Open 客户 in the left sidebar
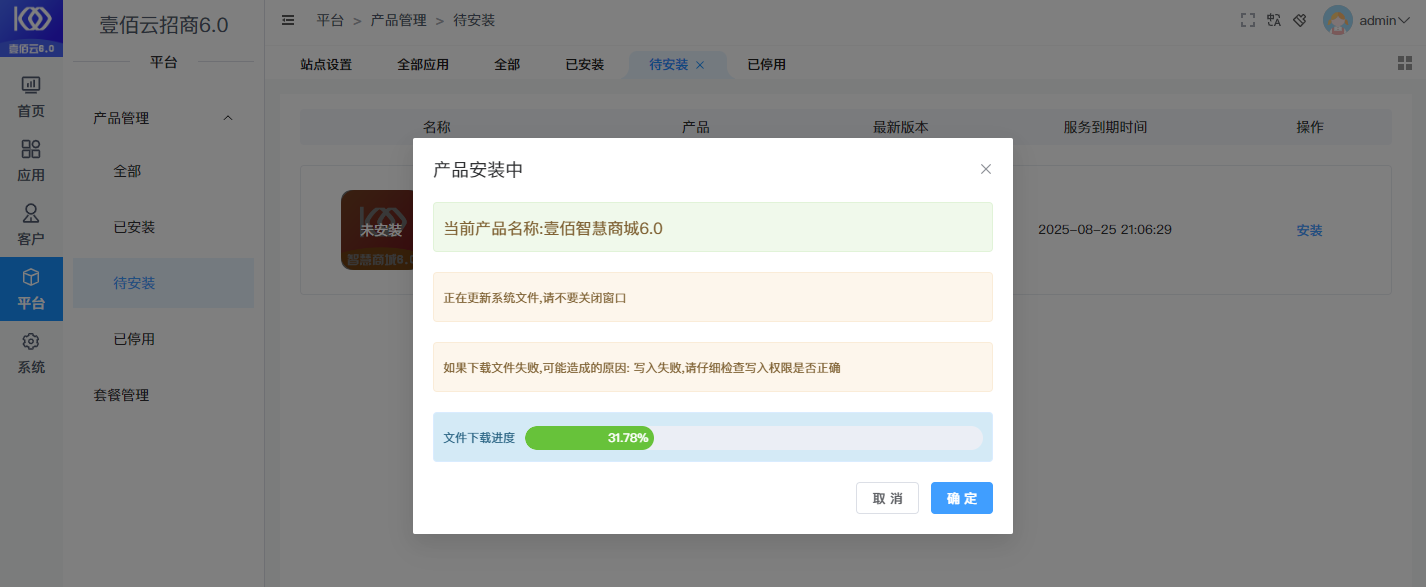Image resolution: width=1426 pixels, height=587 pixels. 31,225
